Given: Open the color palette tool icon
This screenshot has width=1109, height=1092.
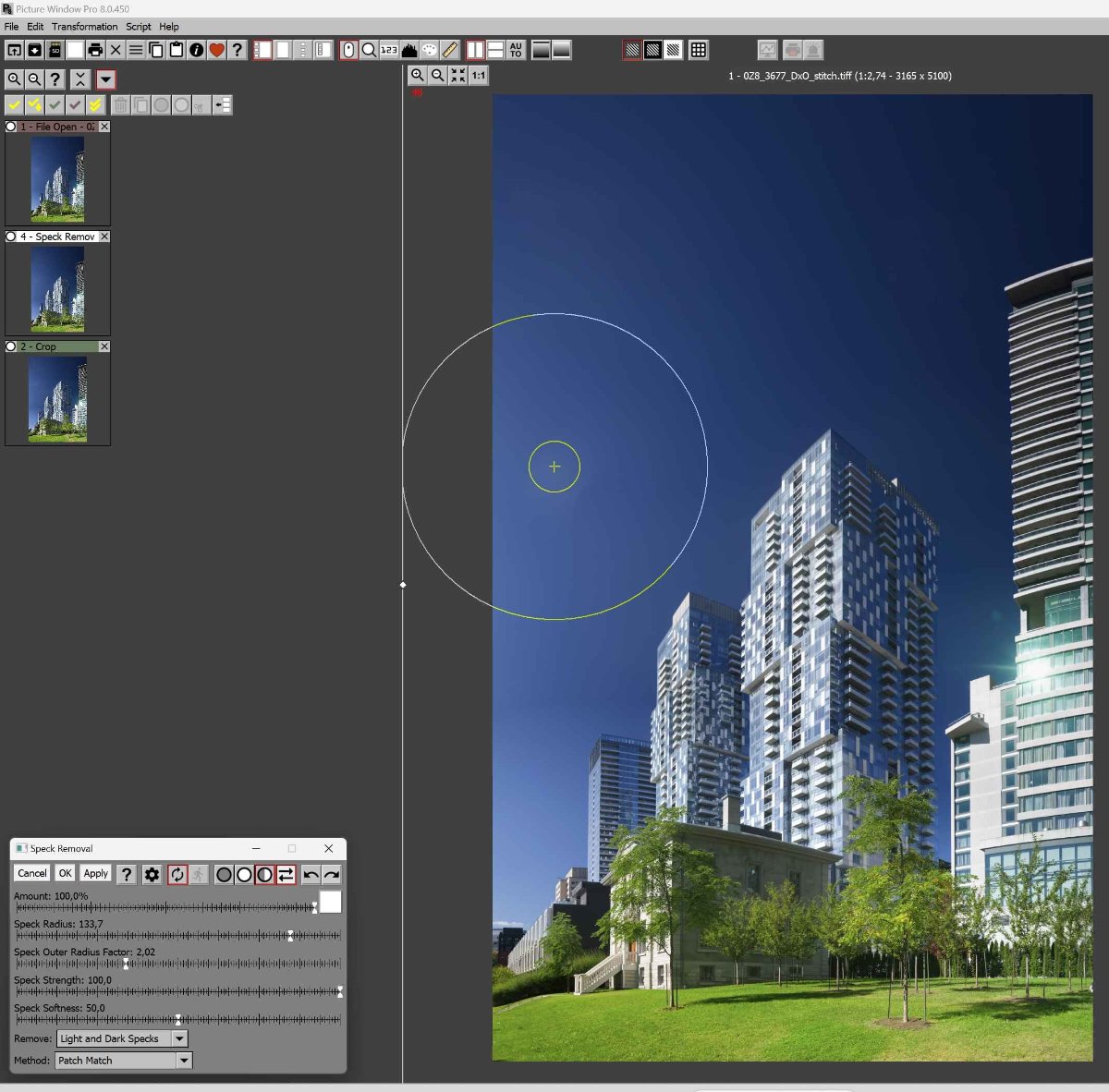Looking at the screenshot, I should (x=430, y=50).
